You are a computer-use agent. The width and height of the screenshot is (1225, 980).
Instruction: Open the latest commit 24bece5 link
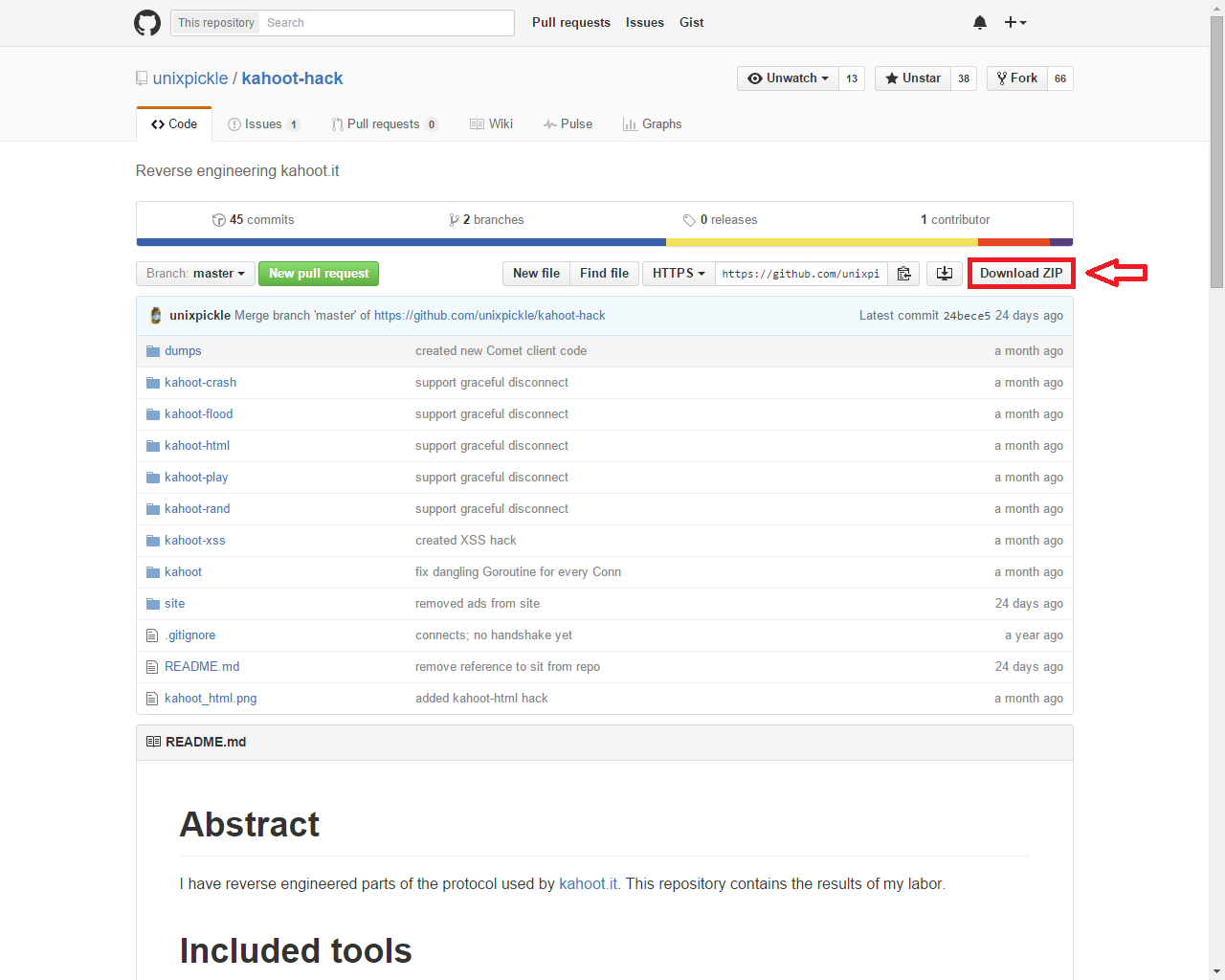[967, 316]
